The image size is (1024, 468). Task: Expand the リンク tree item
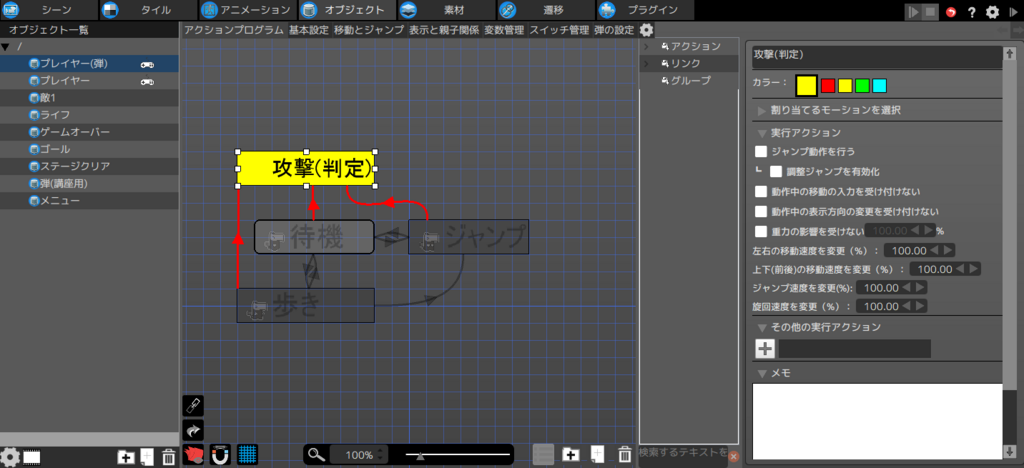click(646, 63)
